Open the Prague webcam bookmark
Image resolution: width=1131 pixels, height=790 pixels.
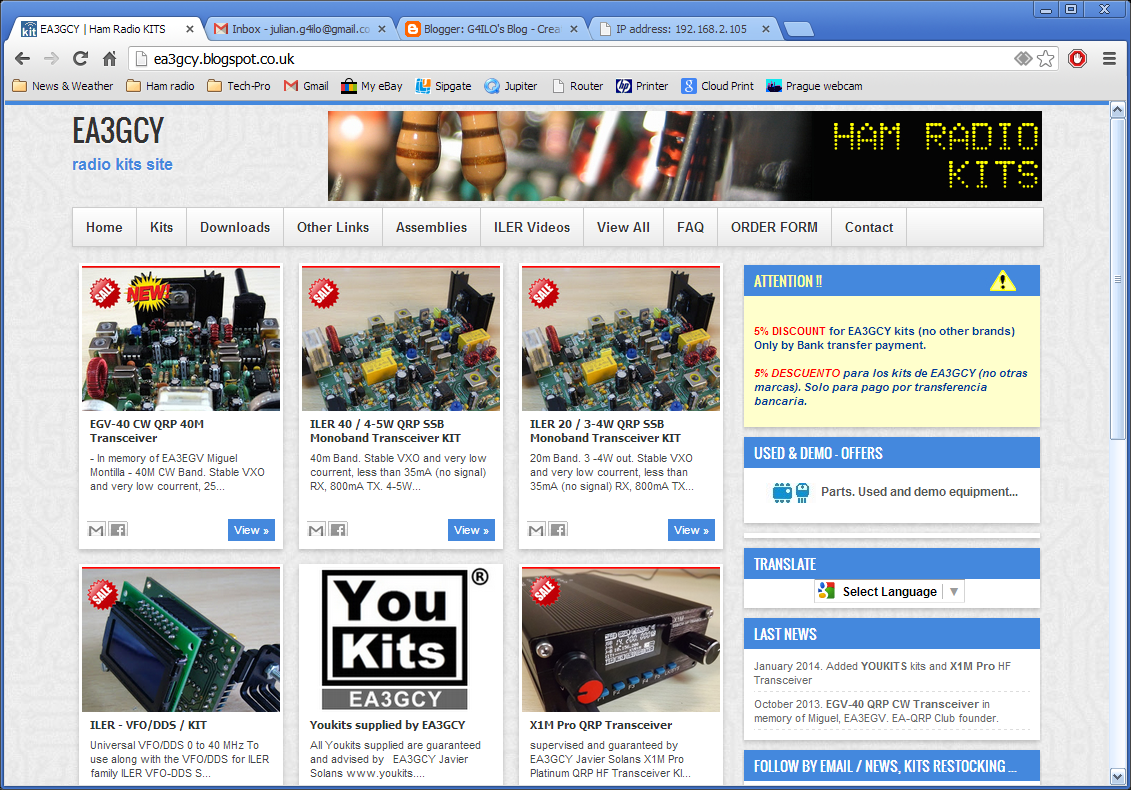tap(814, 86)
